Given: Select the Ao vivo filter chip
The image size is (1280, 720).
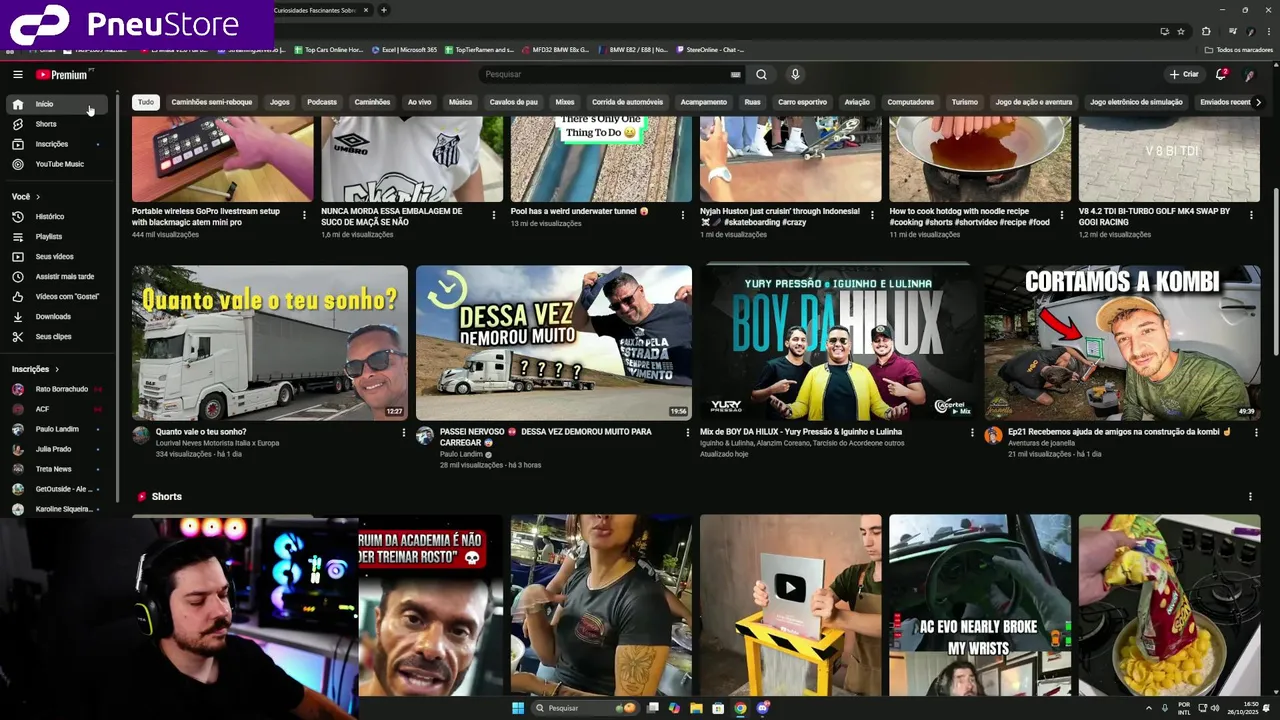Looking at the screenshot, I should pos(419,102).
